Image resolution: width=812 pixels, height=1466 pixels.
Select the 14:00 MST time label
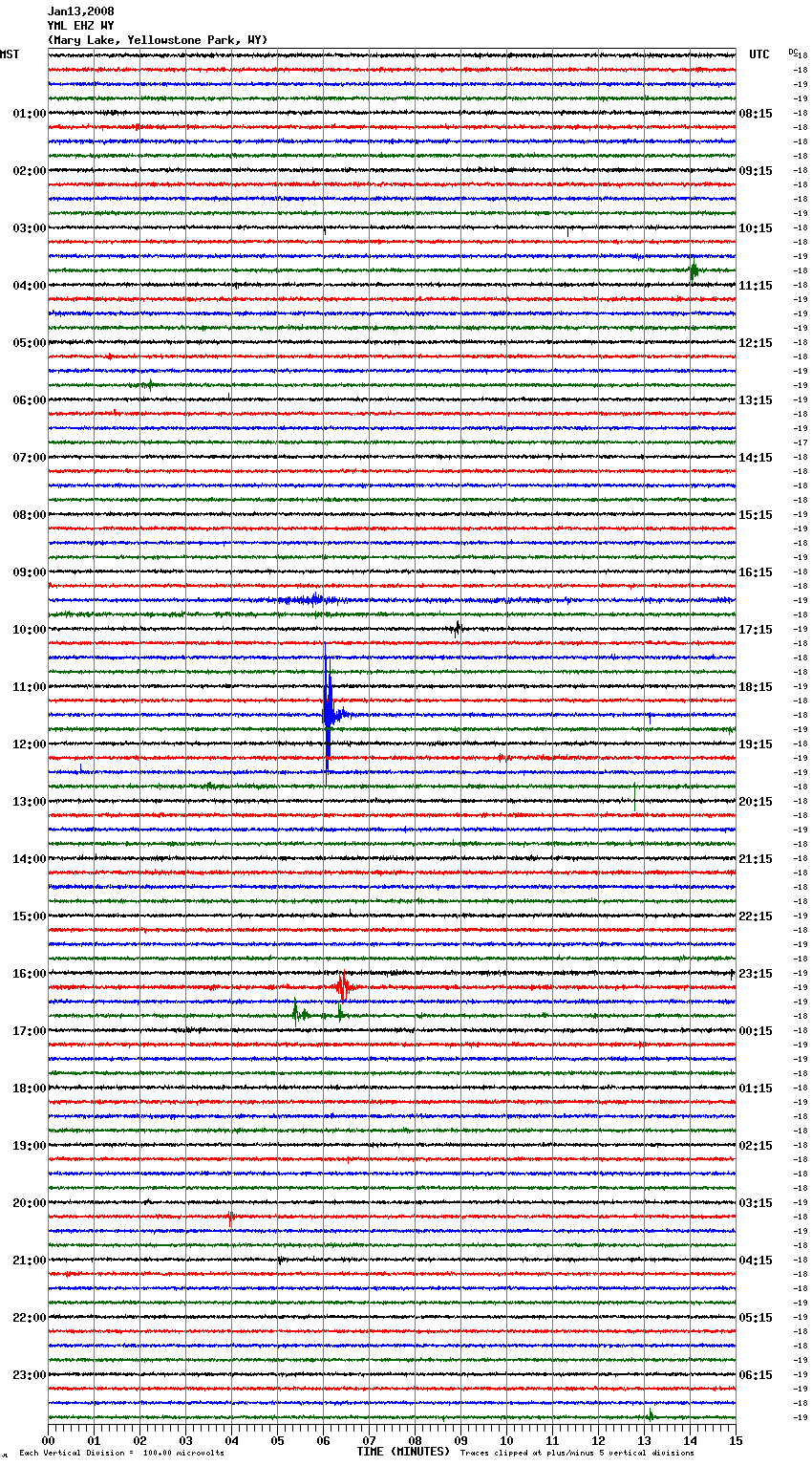tap(30, 859)
